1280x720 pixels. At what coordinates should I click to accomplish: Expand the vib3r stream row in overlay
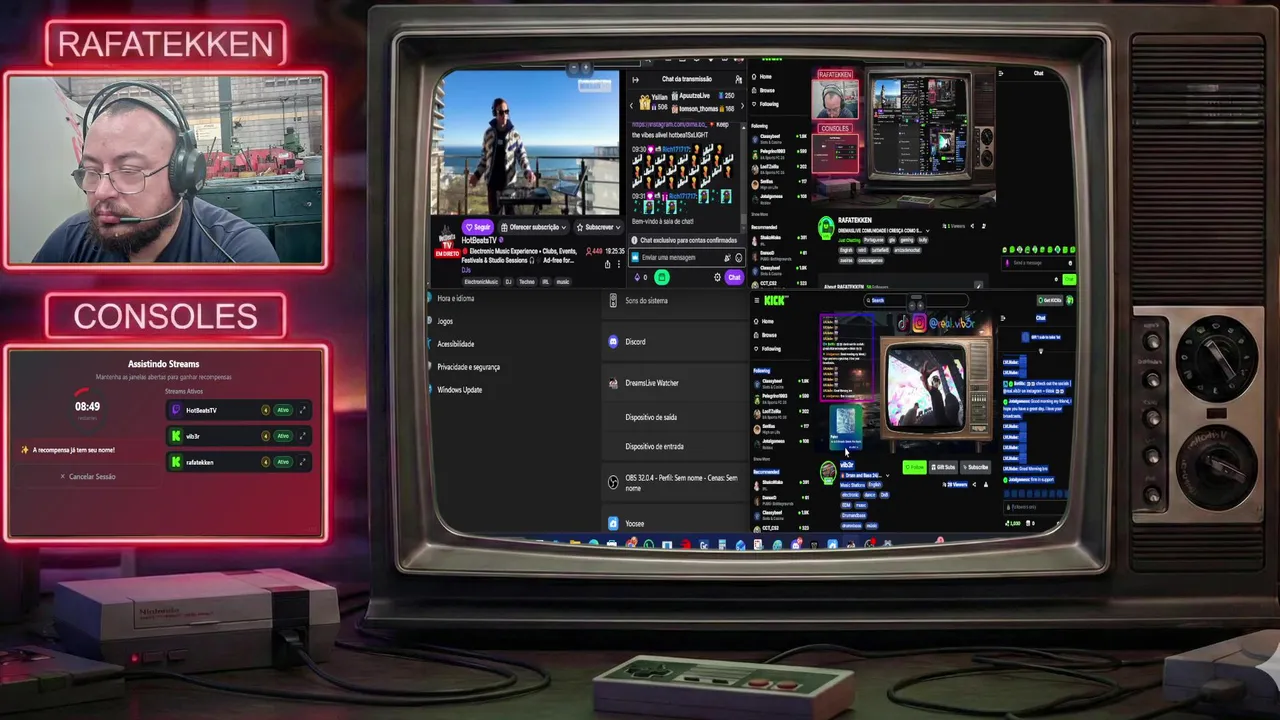303,436
